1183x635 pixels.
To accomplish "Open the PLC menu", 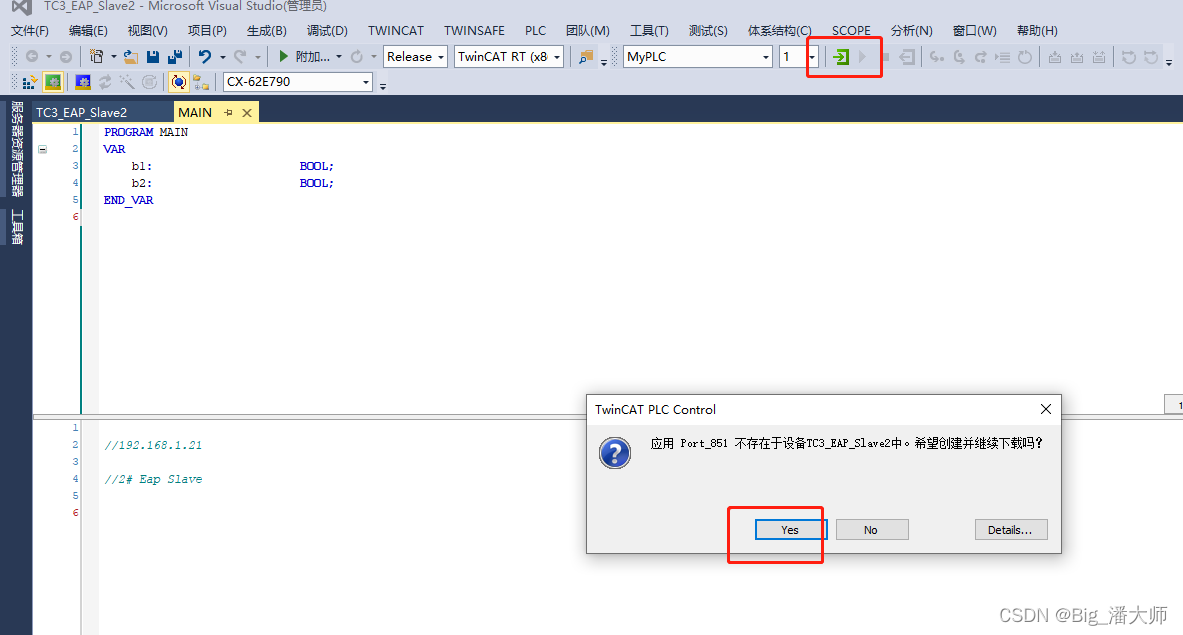I will pyautogui.click(x=535, y=31).
